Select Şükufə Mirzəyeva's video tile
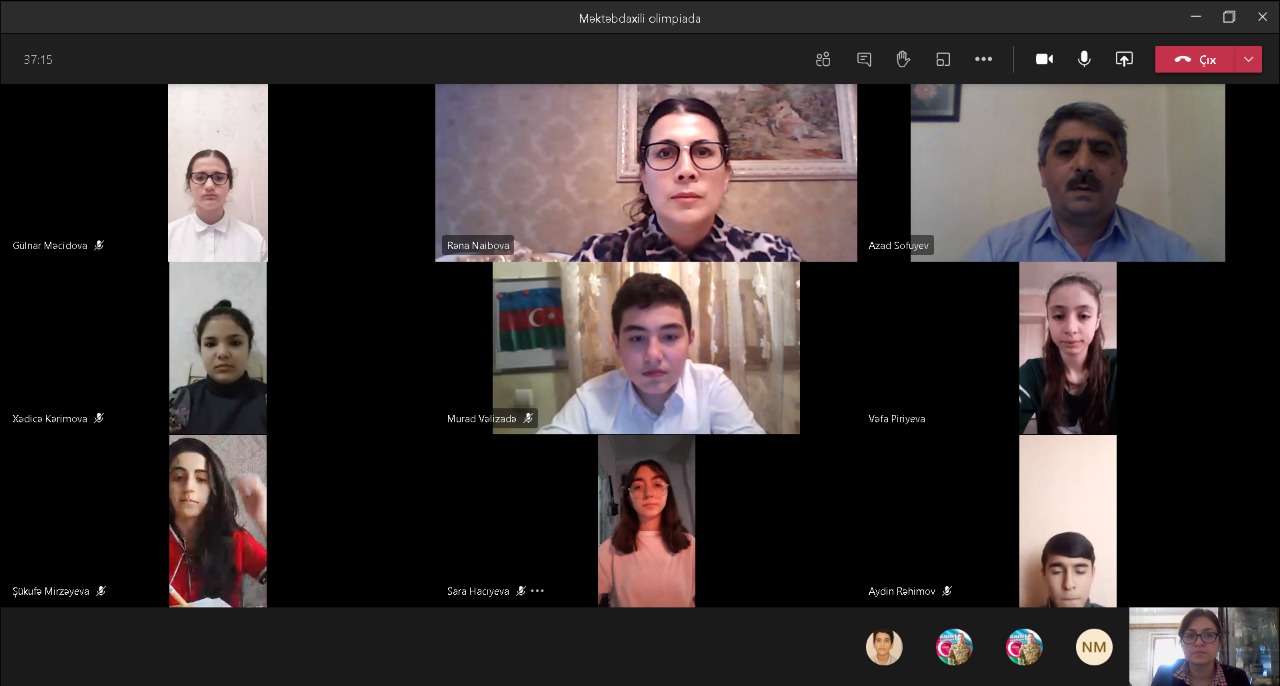 pos(218,521)
